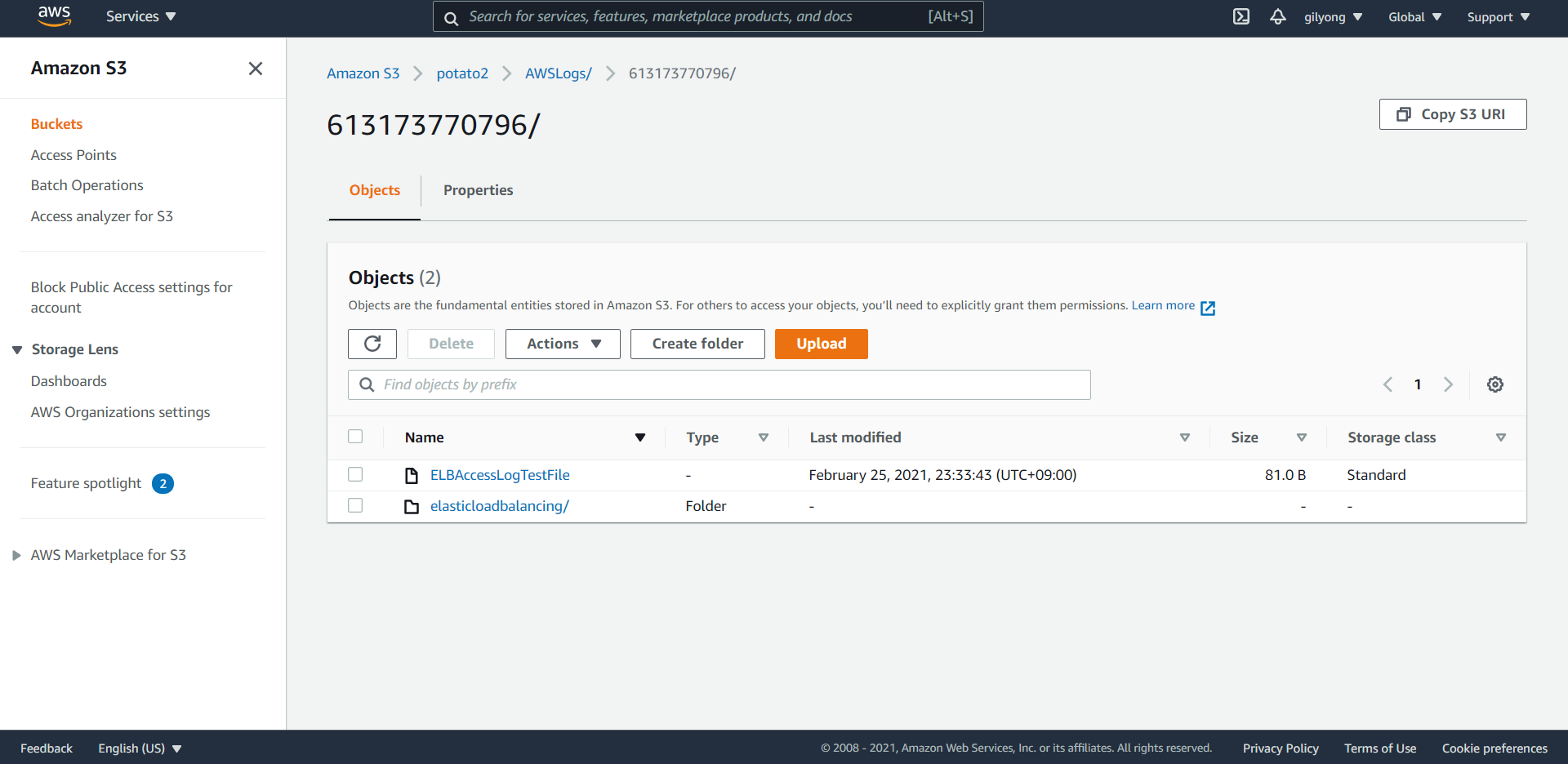
Task: Sort by Name column arrow
Action: click(640, 438)
